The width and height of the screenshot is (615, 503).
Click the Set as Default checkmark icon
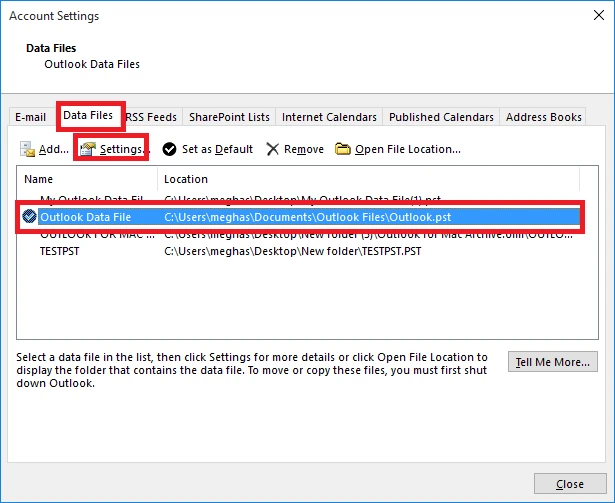pyautogui.click(x=169, y=149)
